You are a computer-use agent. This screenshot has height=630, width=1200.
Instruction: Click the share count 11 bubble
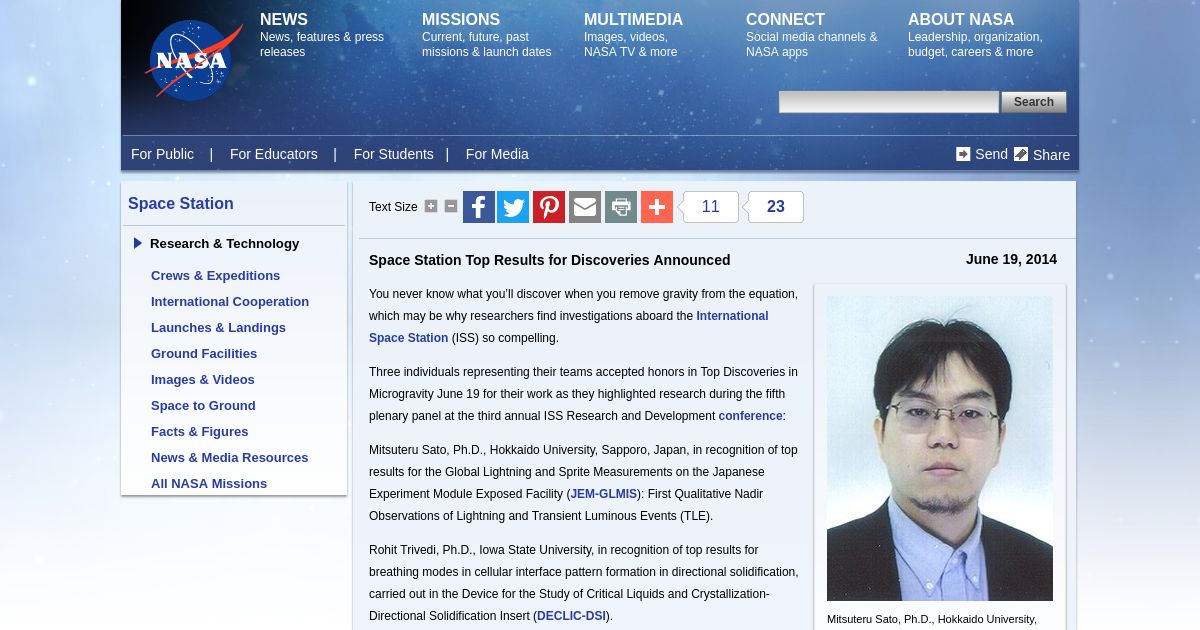[710, 207]
